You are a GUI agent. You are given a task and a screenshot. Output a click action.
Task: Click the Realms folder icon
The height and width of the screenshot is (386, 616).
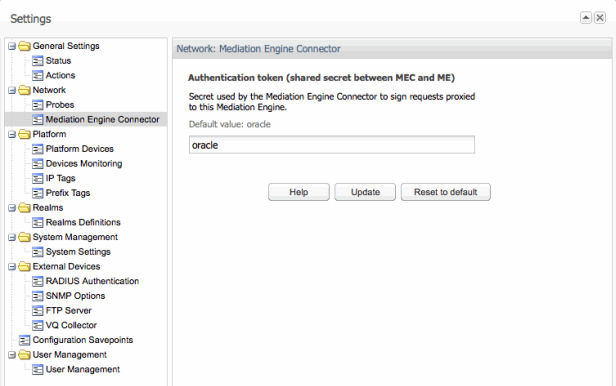(24, 208)
